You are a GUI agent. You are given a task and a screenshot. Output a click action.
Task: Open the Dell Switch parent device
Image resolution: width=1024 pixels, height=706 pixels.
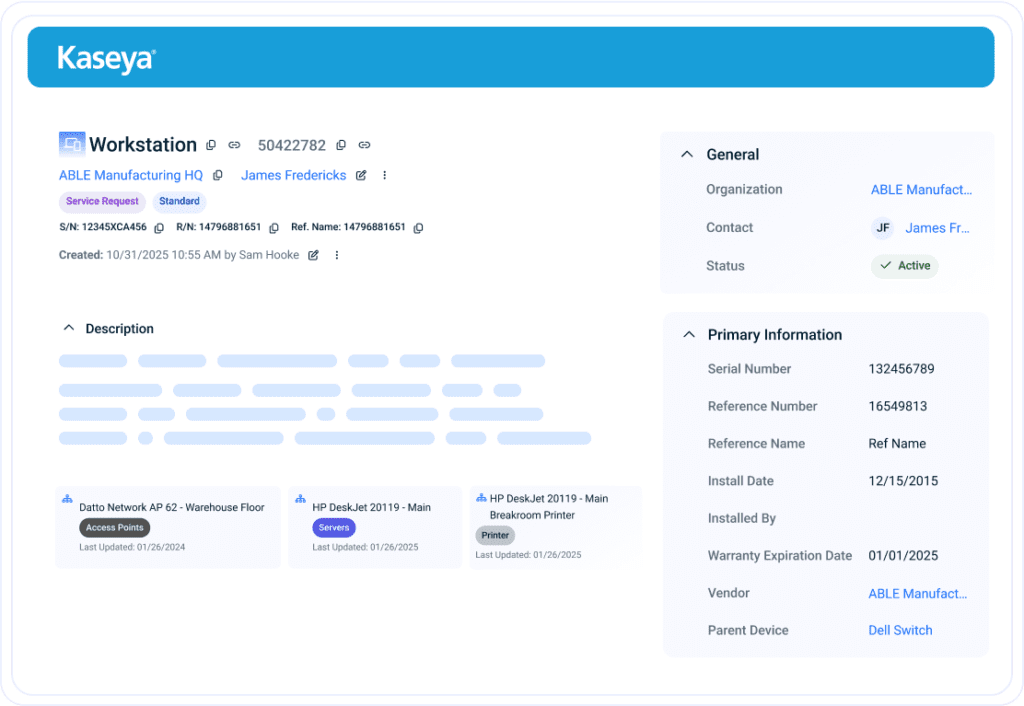pos(900,630)
